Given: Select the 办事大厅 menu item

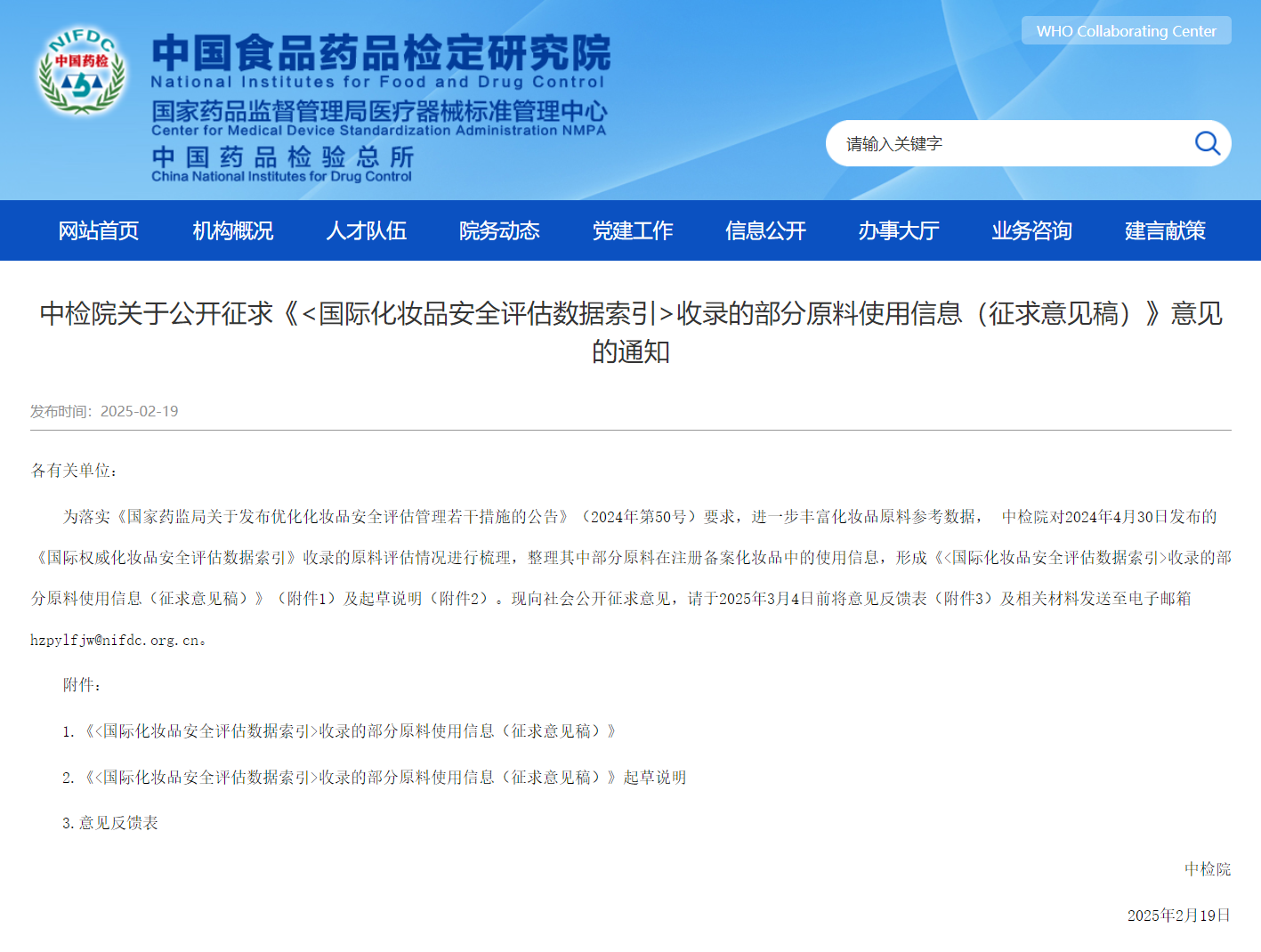Looking at the screenshot, I should 899,230.
